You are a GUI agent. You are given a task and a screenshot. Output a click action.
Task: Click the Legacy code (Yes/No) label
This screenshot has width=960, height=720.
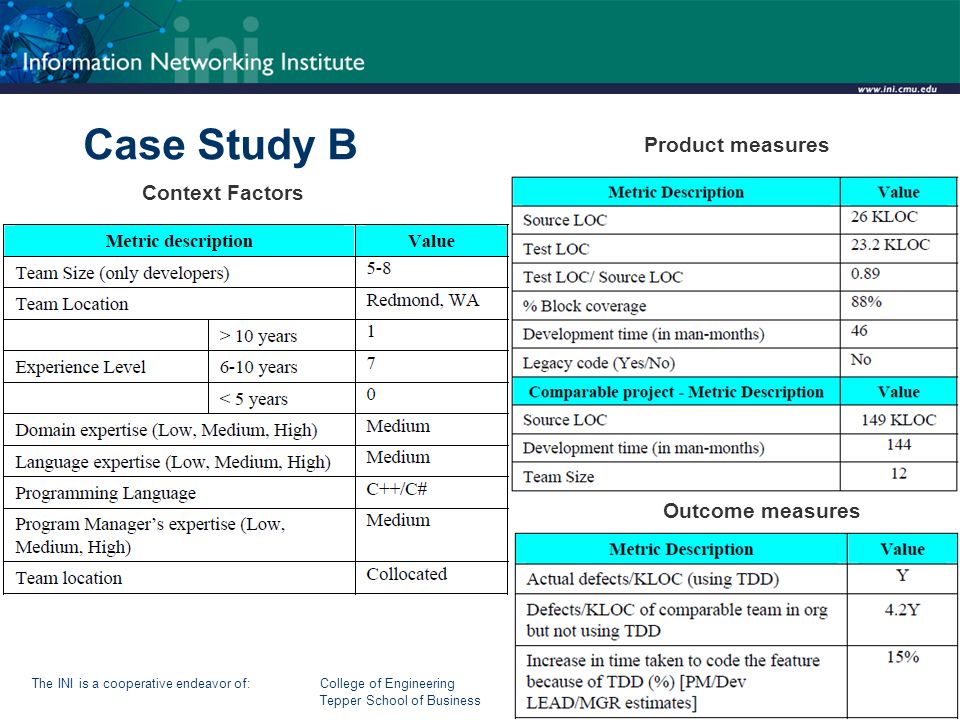point(599,363)
